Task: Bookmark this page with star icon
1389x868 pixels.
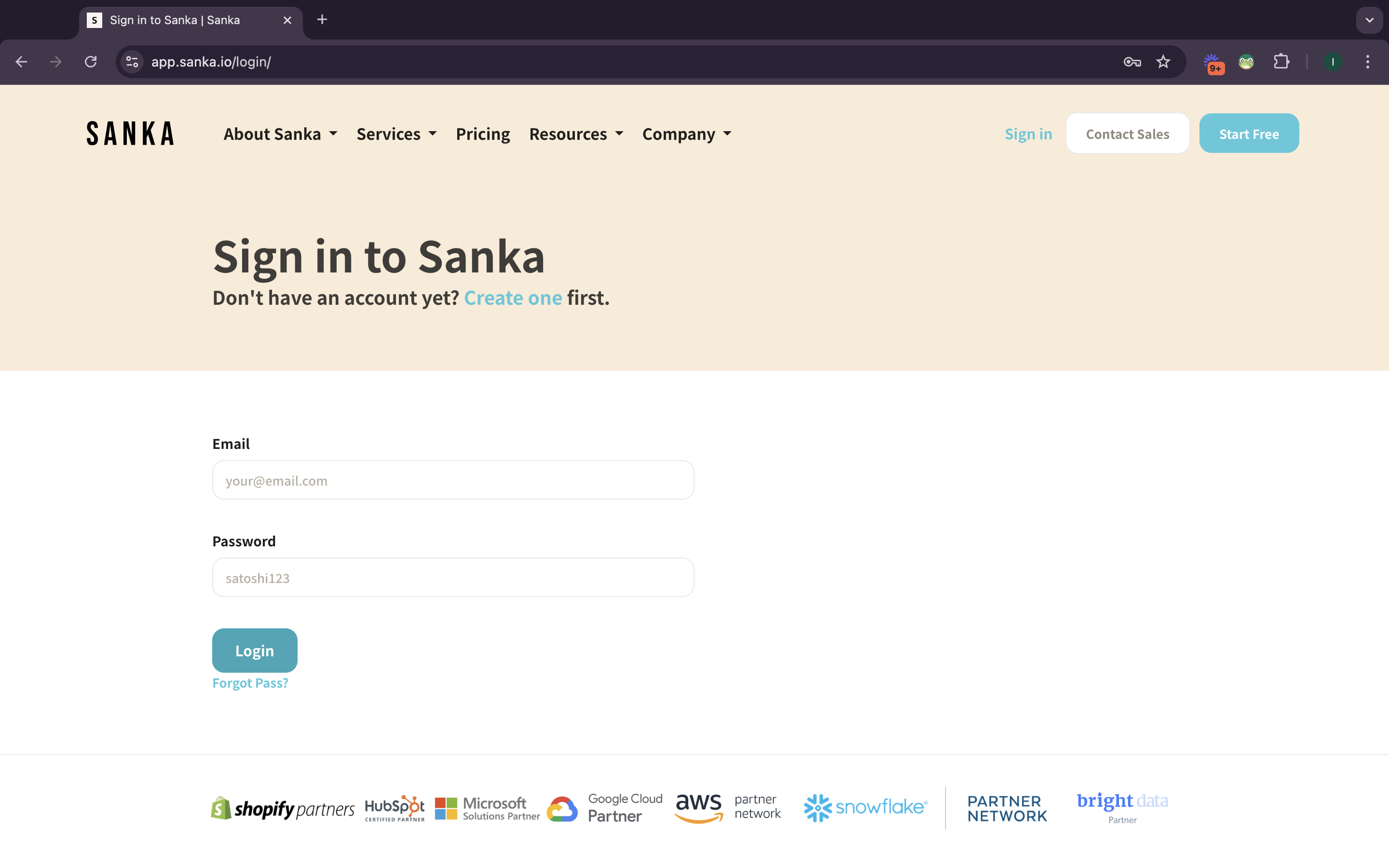Action: [x=1163, y=61]
